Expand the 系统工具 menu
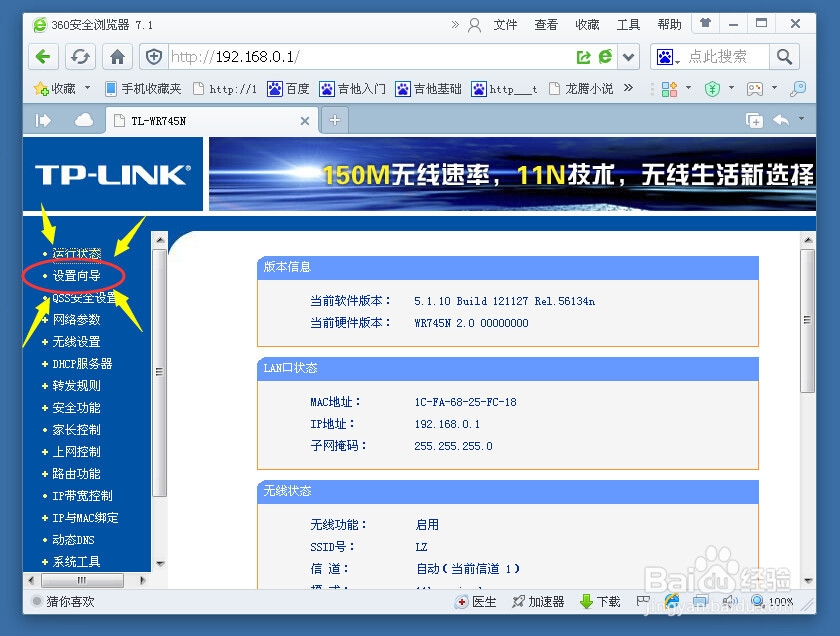840x636 pixels. 77,562
